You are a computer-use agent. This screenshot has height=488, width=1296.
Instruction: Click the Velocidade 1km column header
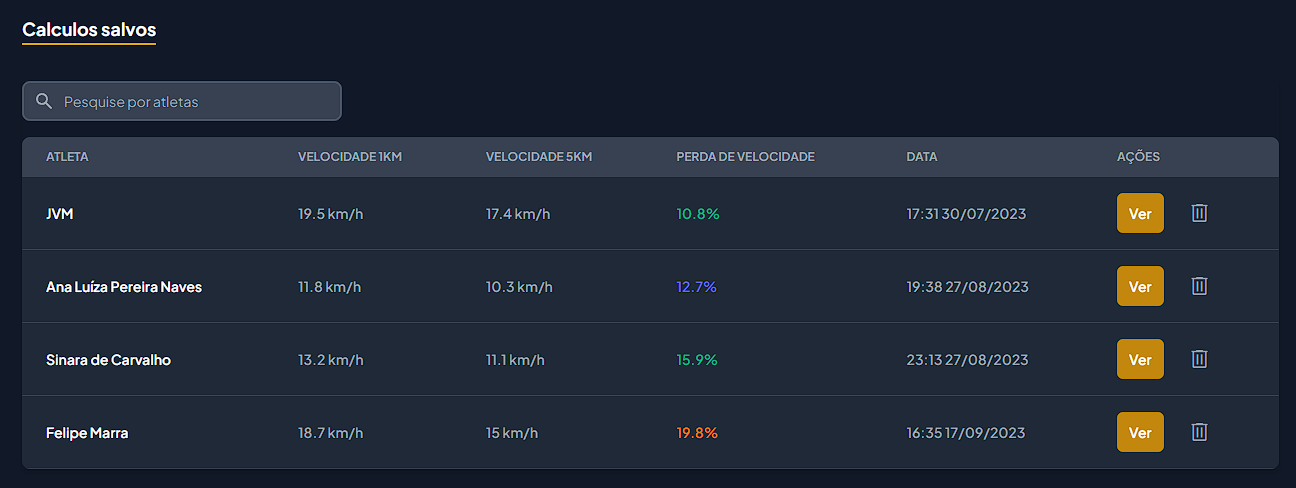point(349,157)
